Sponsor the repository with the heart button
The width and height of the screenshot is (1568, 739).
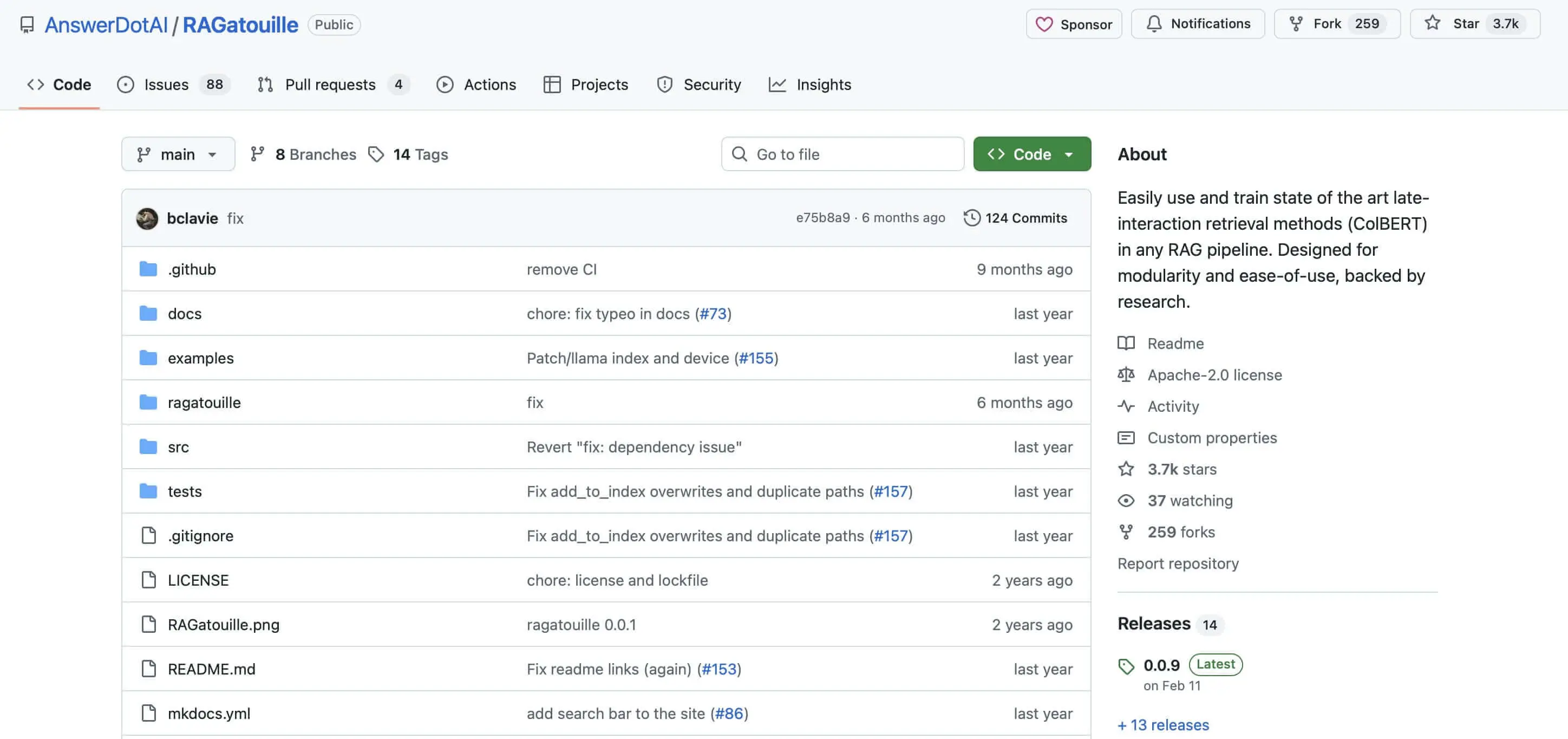click(x=1074, y=24)
